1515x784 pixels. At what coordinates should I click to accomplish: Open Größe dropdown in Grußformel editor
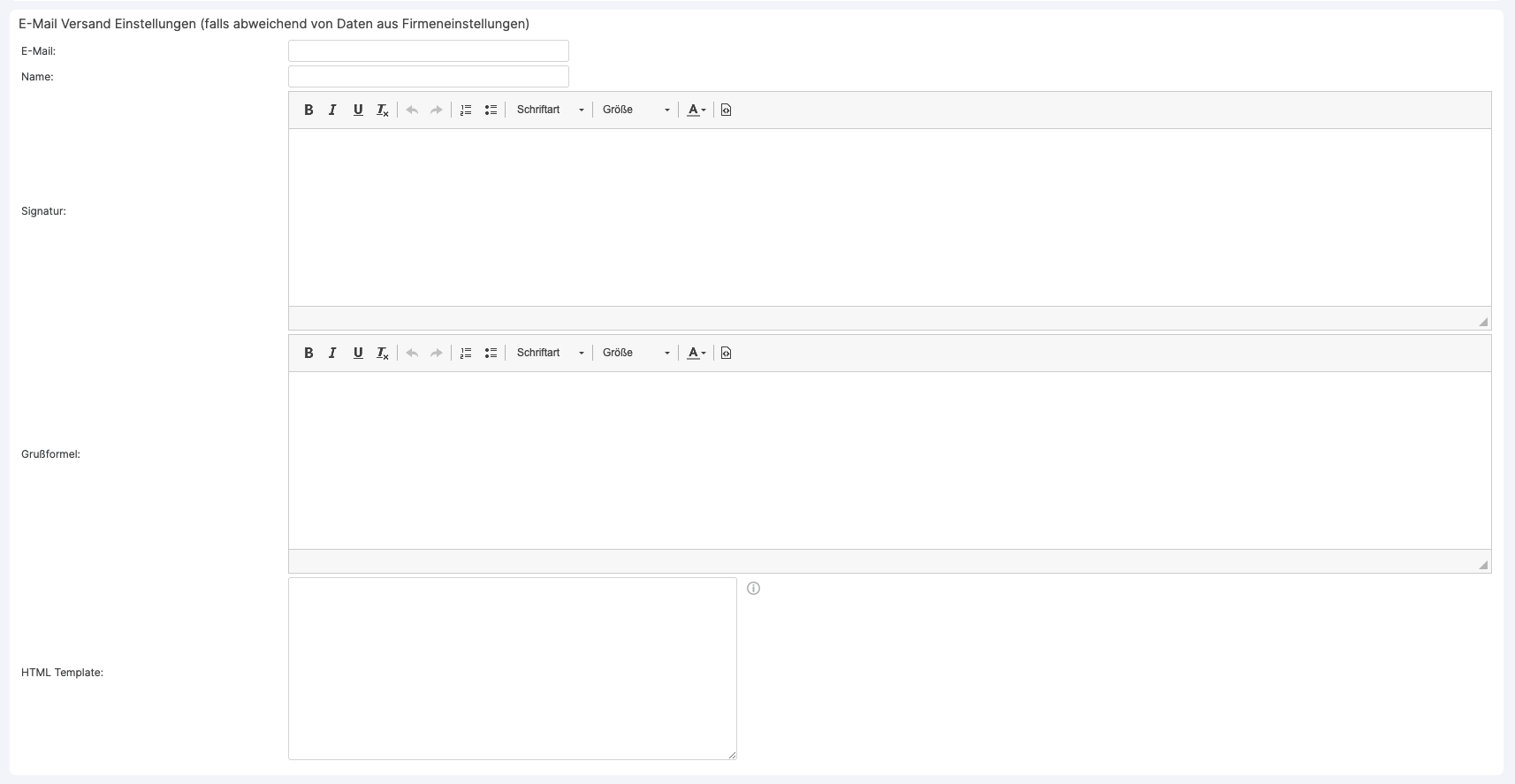point(636,353)
